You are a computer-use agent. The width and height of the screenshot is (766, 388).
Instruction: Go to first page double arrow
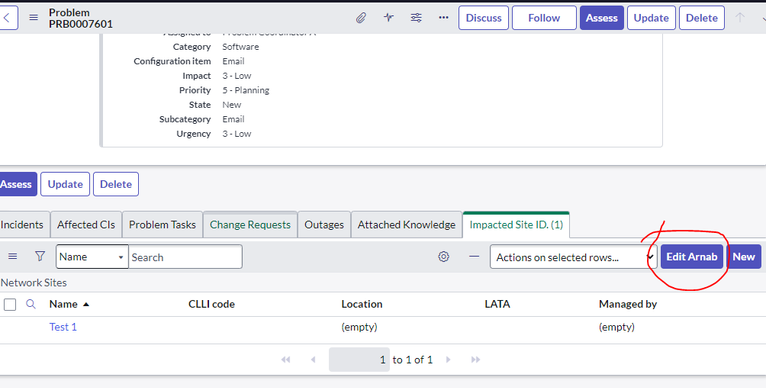[x=286, y=360]
